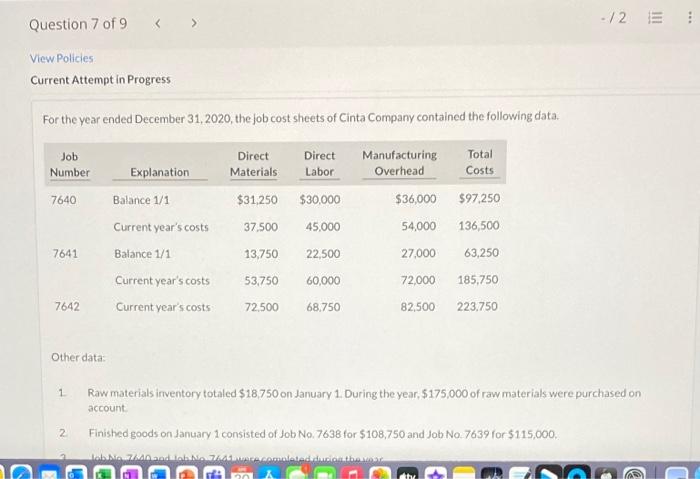Open the View Policies link
700x479 pixels.
tap(62, 58)
